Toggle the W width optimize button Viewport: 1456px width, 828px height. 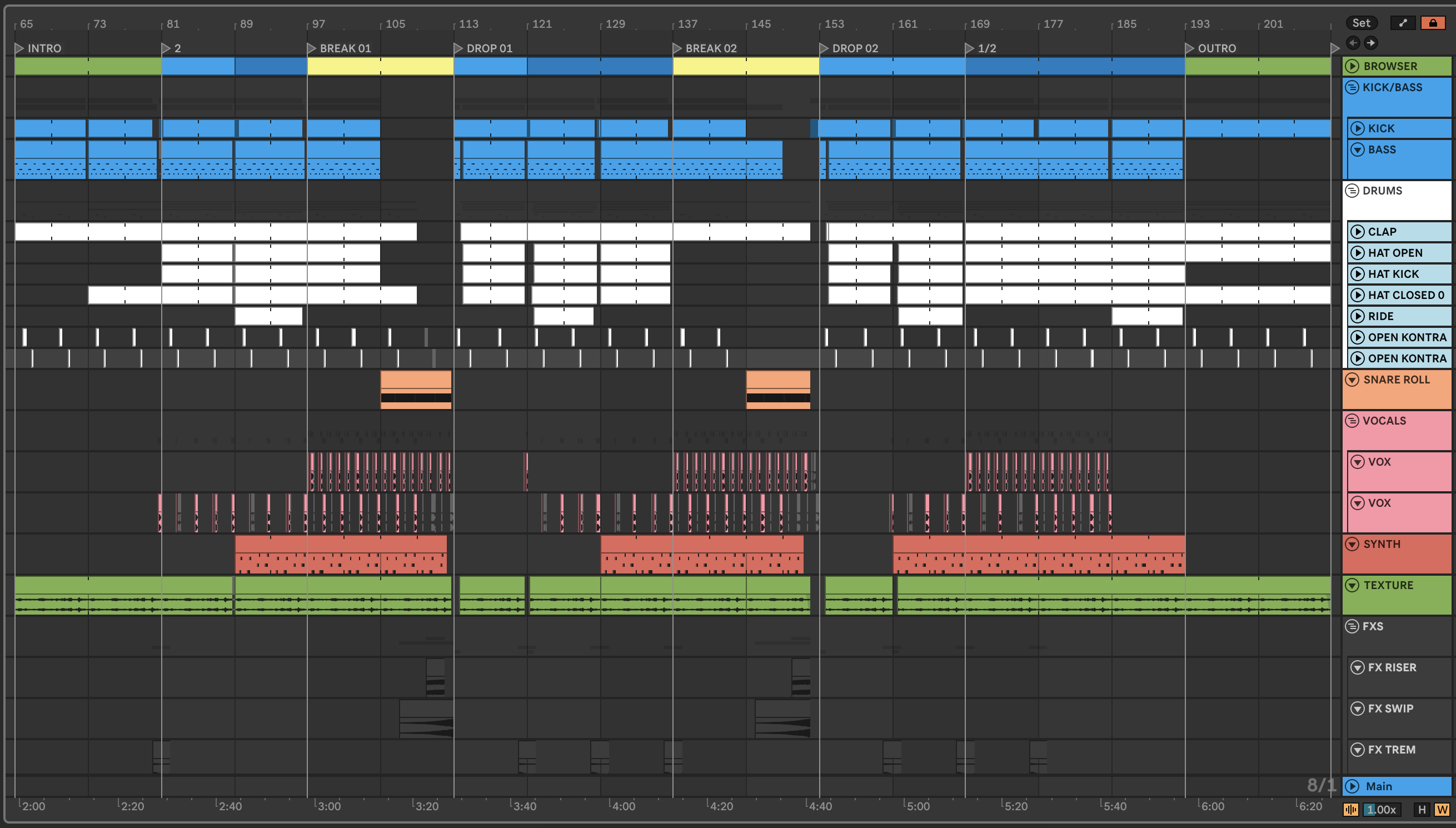[1442, 810]
